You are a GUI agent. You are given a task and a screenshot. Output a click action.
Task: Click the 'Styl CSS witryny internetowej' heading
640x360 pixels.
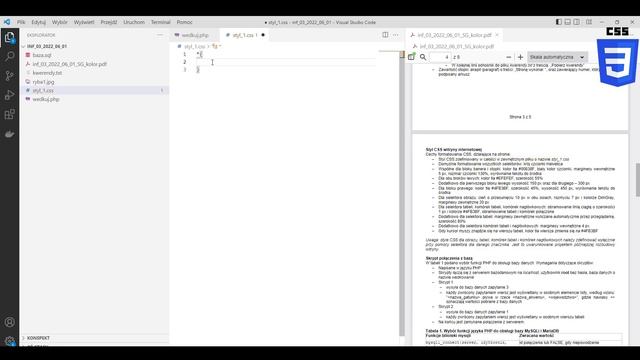[454, 149]
